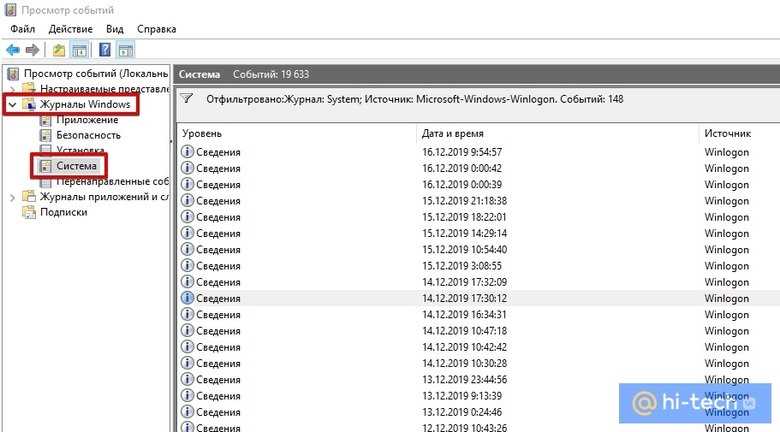This screenshot has height=432, width=780.
Task: Open the Действие menu
Action: 71,29
